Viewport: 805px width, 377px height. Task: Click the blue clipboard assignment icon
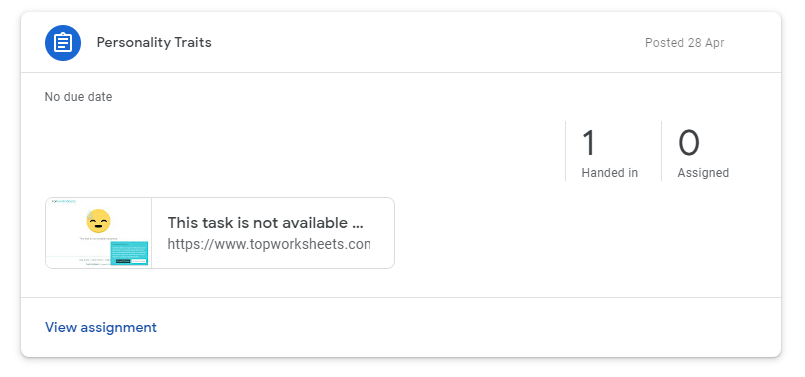63,43
